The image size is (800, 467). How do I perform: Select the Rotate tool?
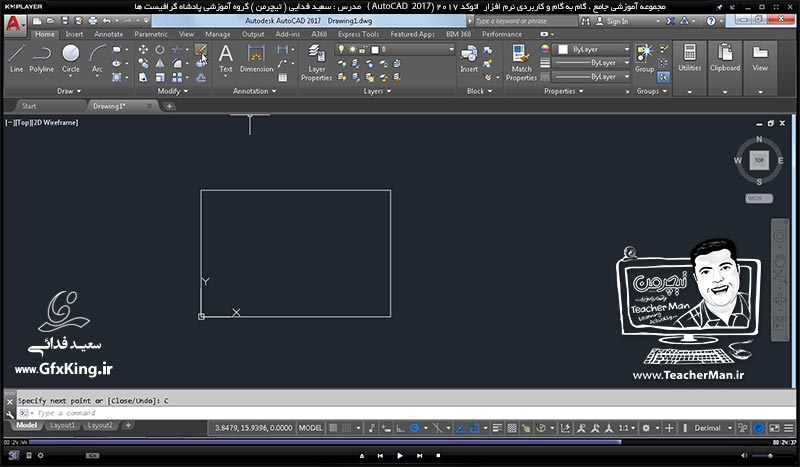pos(160,50)
